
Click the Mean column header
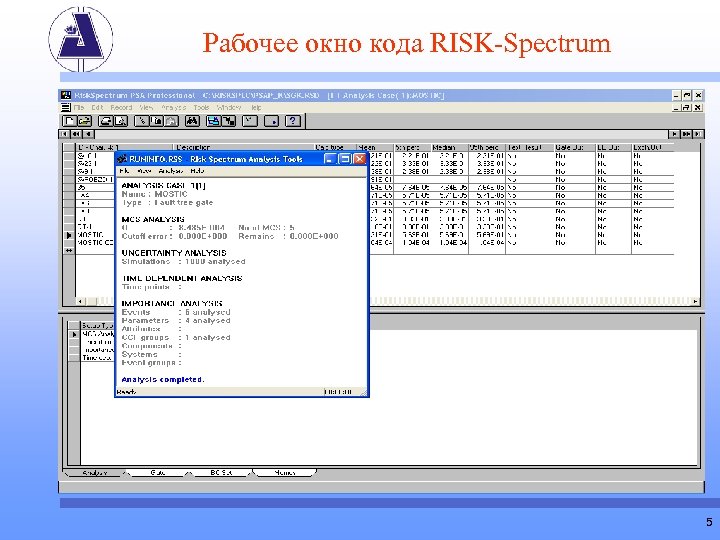375,147
